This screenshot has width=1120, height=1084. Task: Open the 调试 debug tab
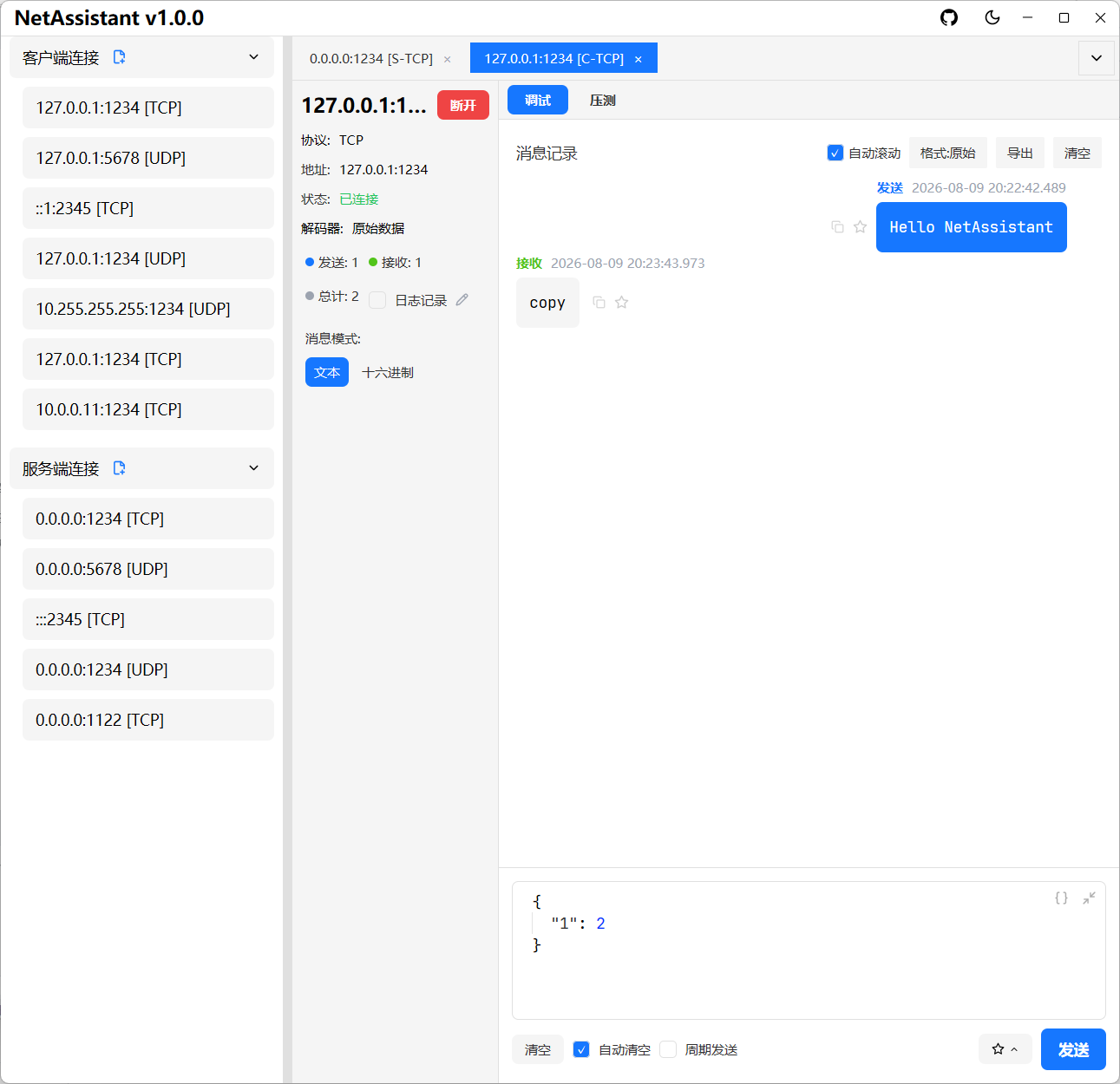pyautogui.click(x=538, y=101)
